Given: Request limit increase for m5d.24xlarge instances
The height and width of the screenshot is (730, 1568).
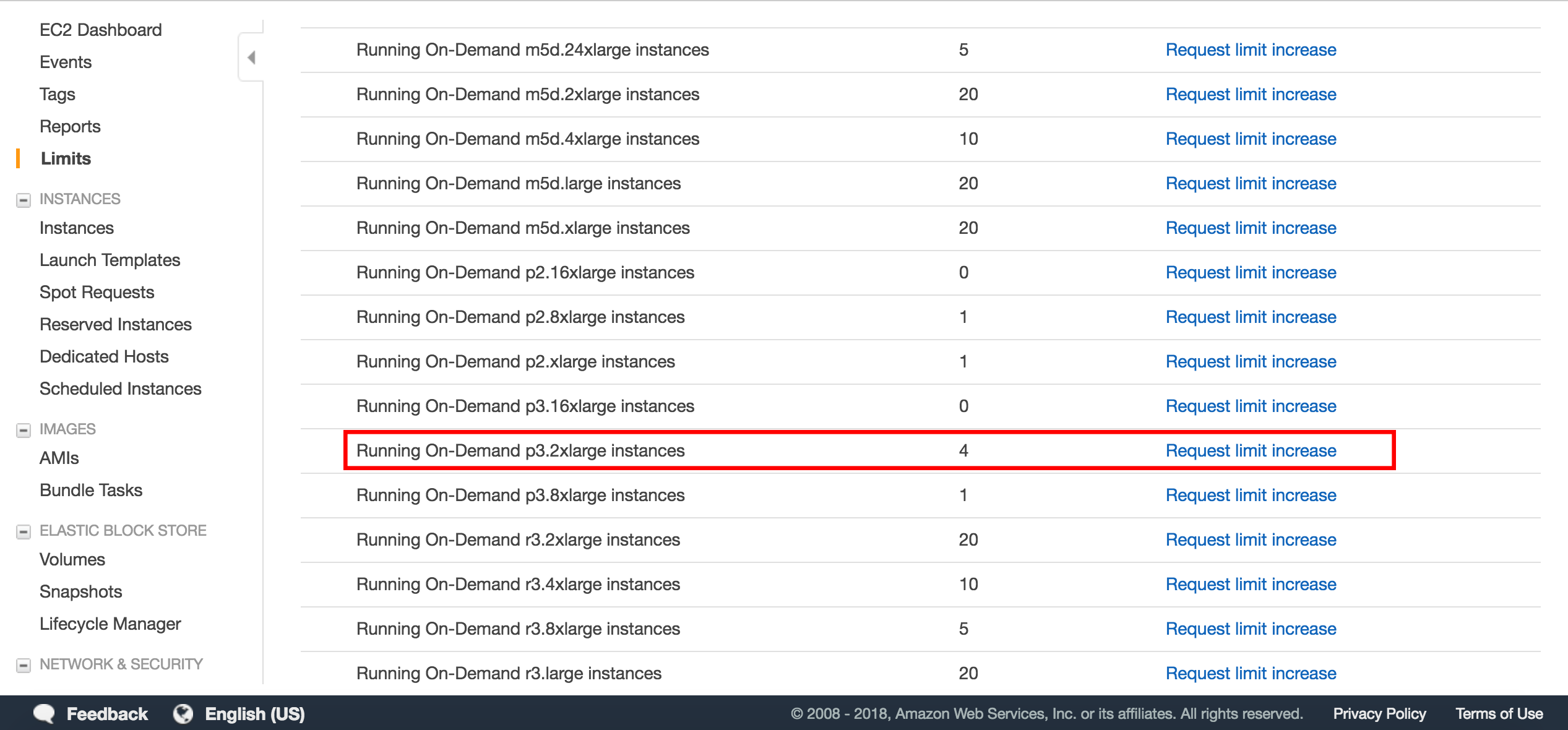Looking at the screenshot, I should pyautogui.click(x=1250, y=49).
